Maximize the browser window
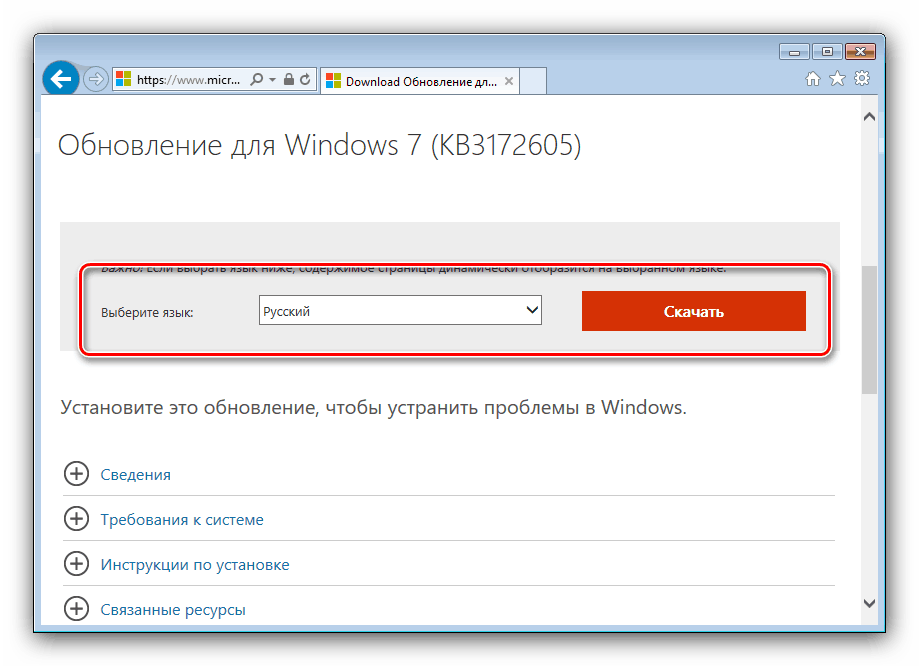The image size is (919, 666). (x=827, y=52)
